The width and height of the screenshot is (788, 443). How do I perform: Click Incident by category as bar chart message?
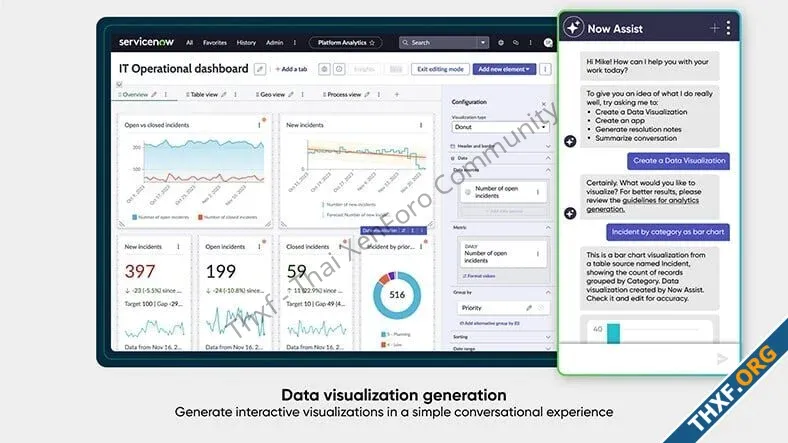(x=667, y=232)
